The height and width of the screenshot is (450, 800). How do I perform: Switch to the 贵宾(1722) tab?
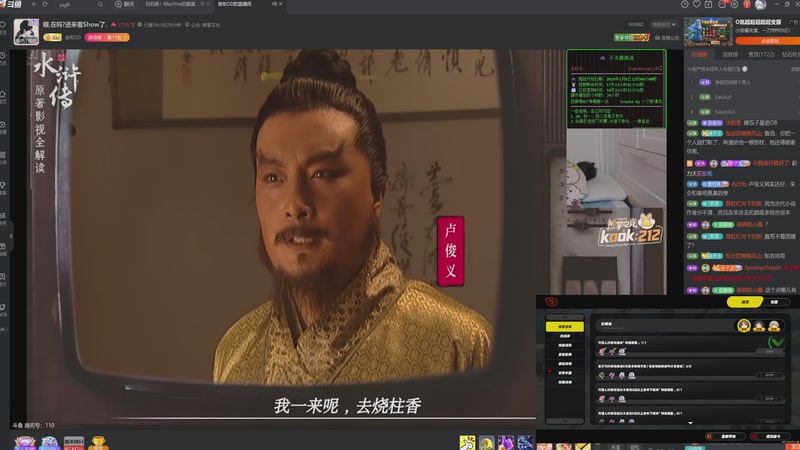point(761,55)
